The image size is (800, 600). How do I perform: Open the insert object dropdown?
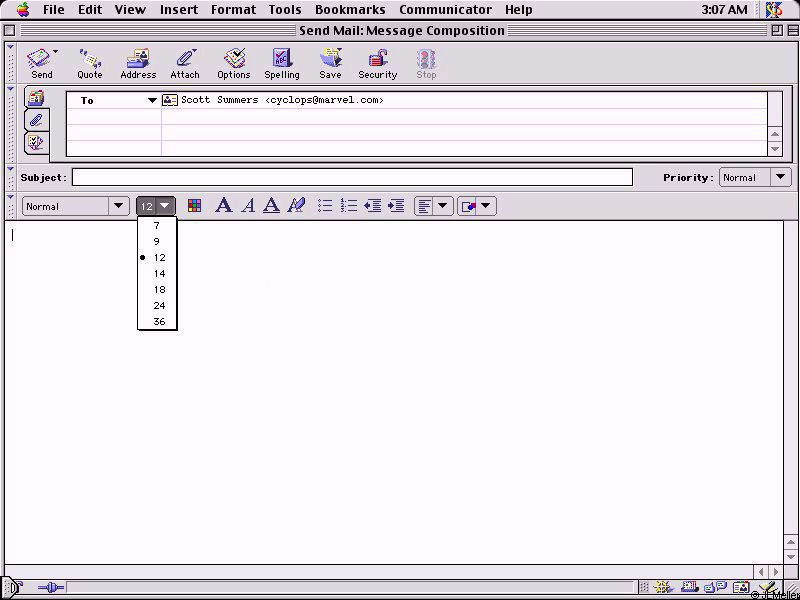pyautogui.click(x=477, y=206)
